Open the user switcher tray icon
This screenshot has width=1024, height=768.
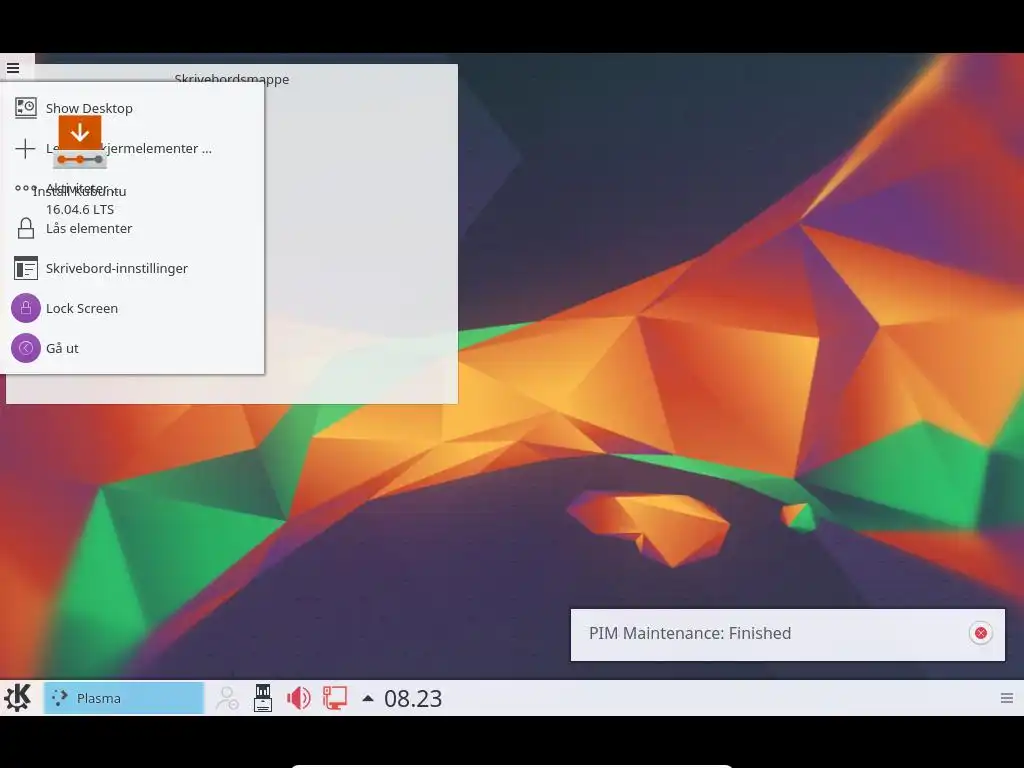click(227, 697)
